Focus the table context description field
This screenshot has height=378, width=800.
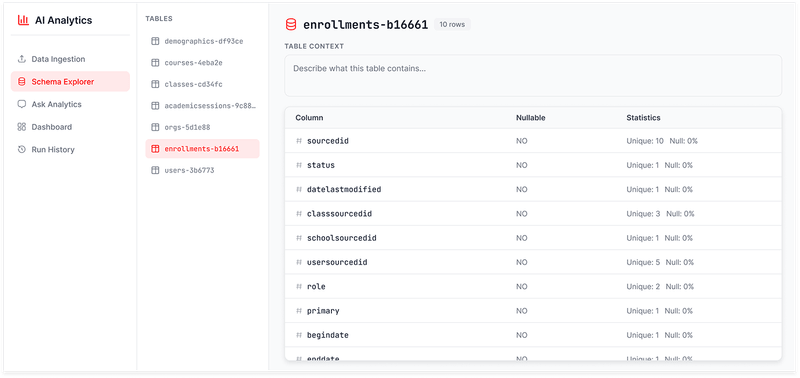point(533,75)
